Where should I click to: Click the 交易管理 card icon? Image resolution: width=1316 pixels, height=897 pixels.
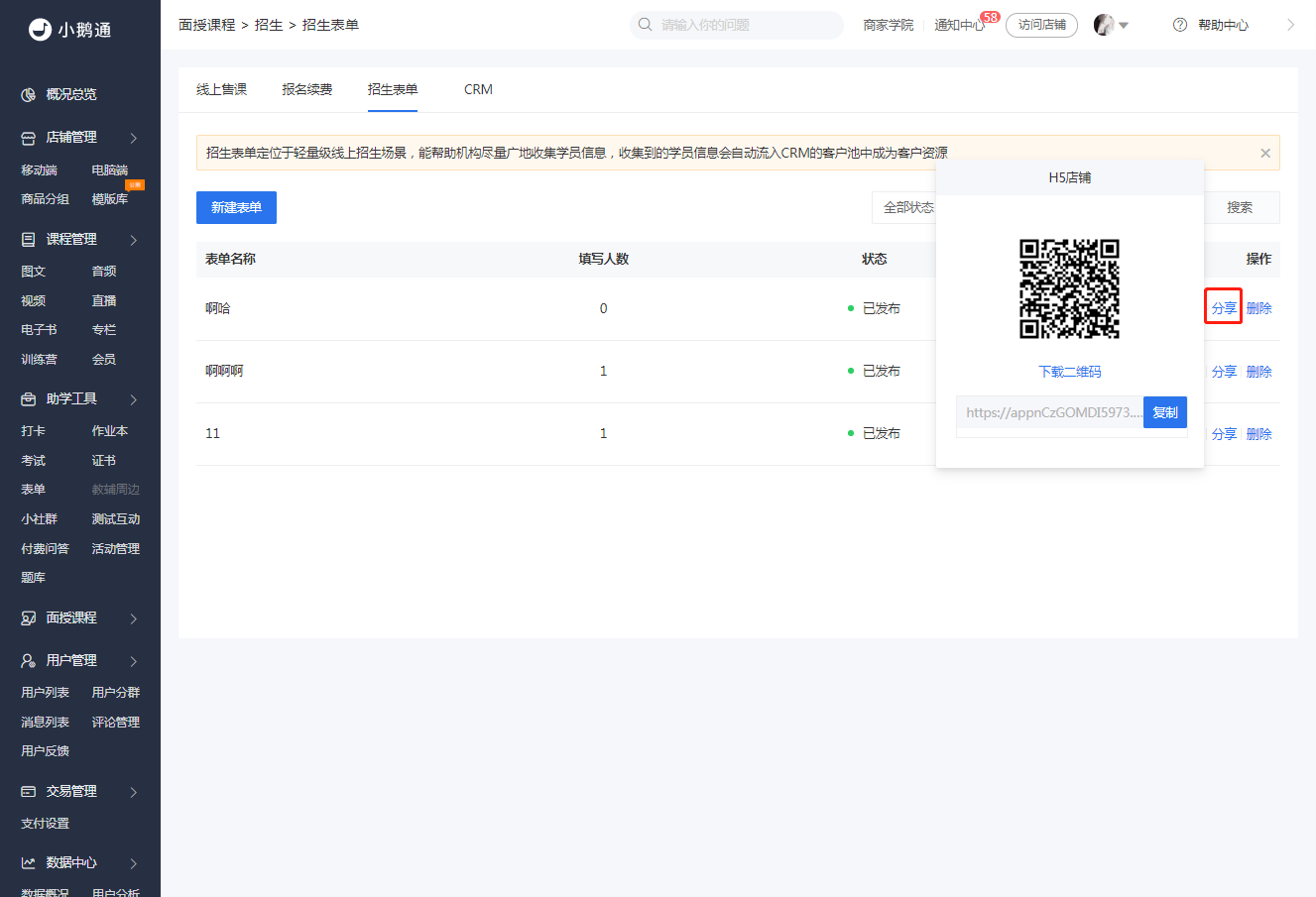coord(29,792)
